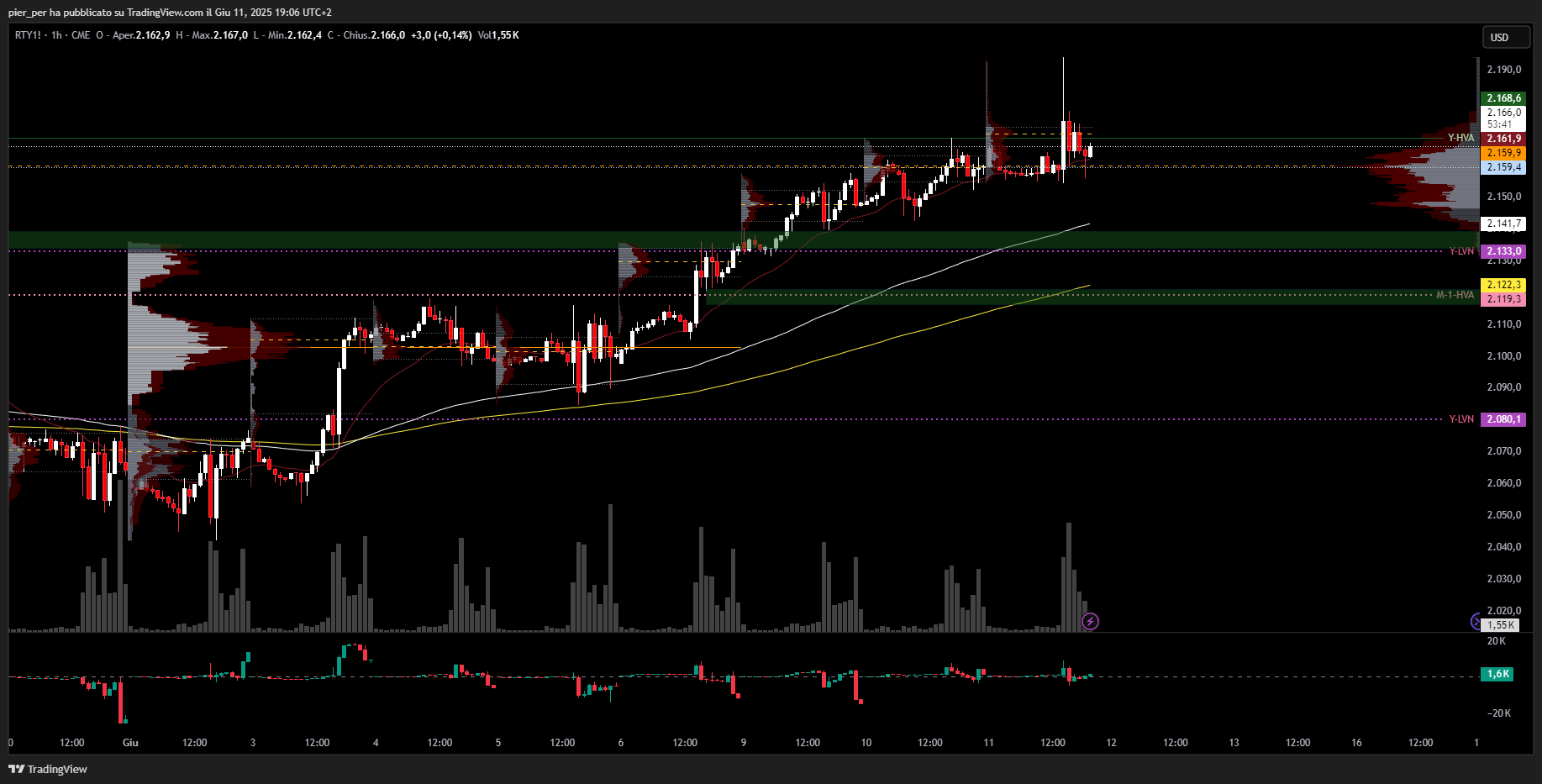Click the +3,0 (+0,14%) change value
1542x784 pixels.
(x=441, y=35)
